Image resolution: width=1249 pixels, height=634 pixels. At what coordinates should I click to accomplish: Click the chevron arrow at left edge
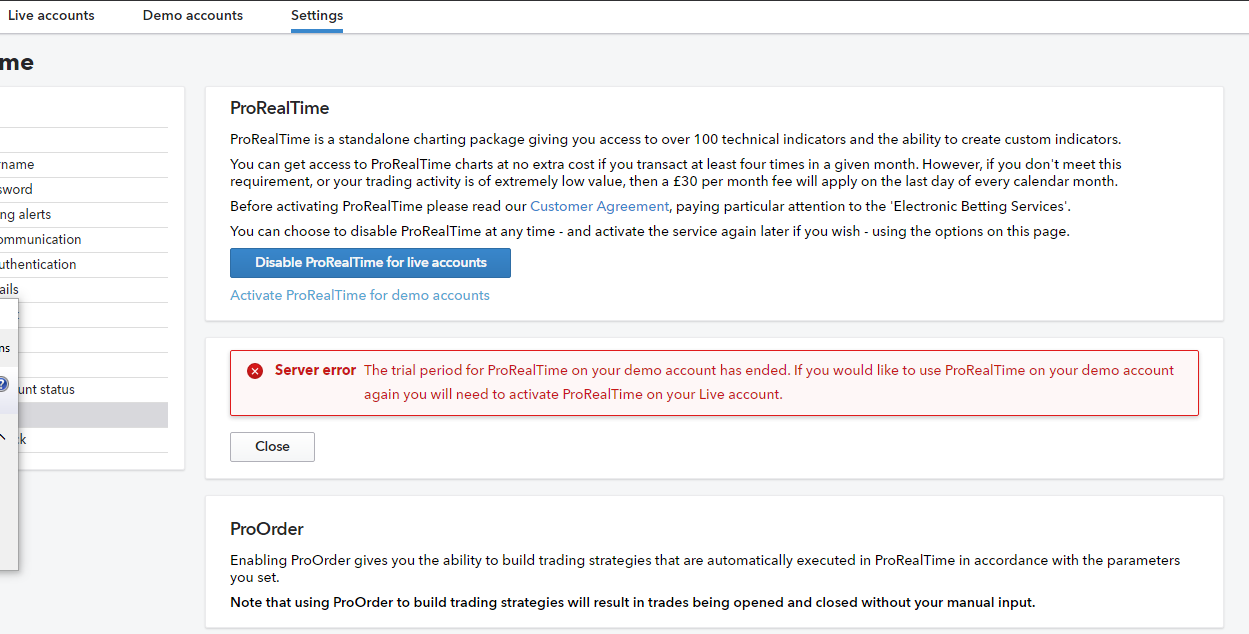(3, 438)
